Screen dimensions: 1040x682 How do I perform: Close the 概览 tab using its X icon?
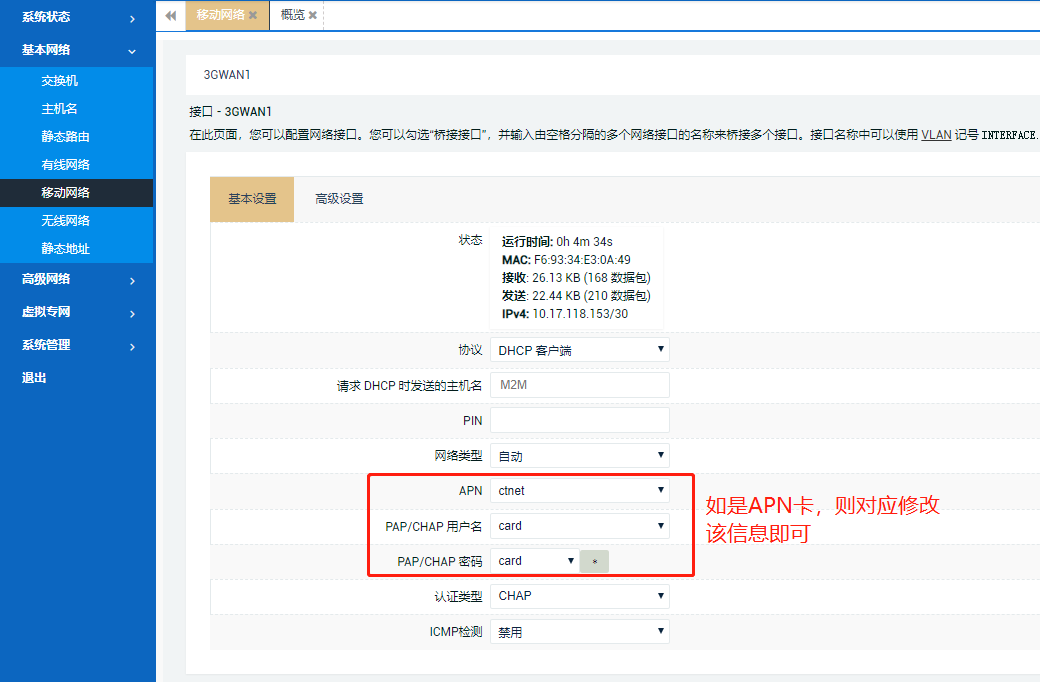pyautogui.click(x=312, y=16)
